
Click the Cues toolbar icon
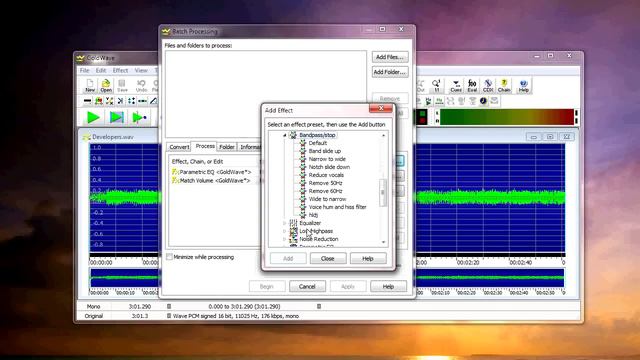click(456, 86)
